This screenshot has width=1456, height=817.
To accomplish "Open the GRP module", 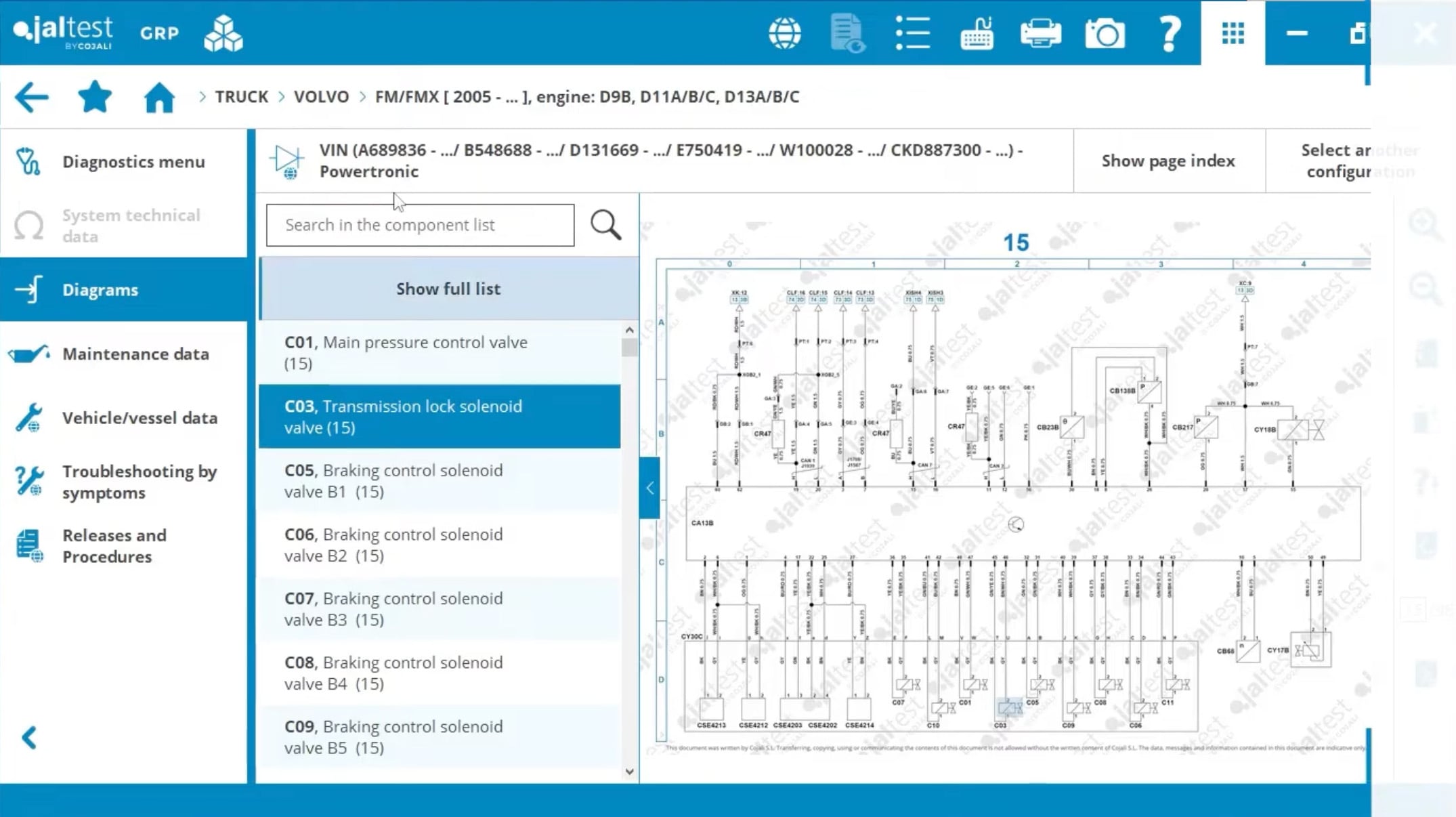I will (160, 33).
